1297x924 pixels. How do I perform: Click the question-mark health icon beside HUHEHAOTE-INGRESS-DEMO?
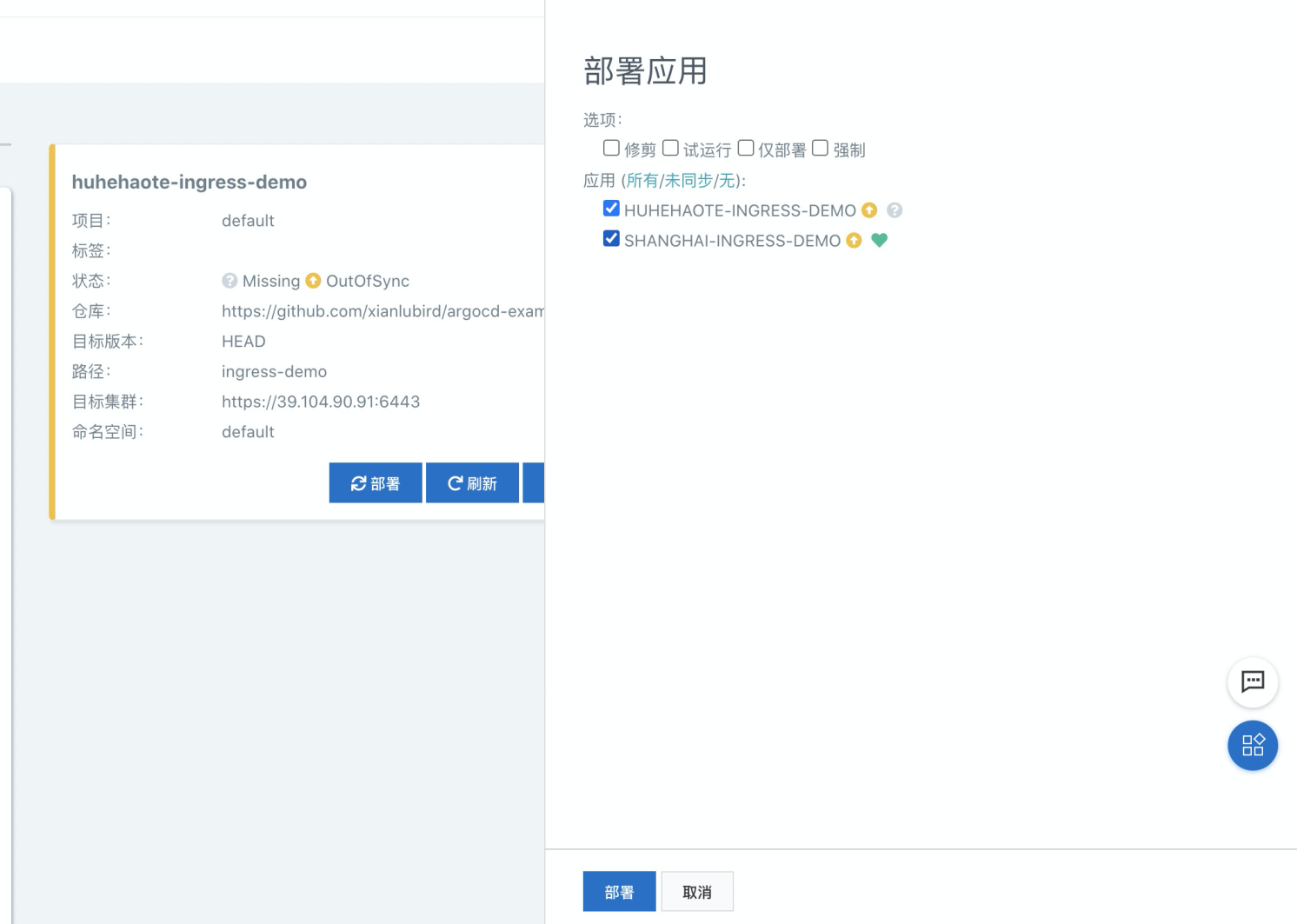(895, 210)
